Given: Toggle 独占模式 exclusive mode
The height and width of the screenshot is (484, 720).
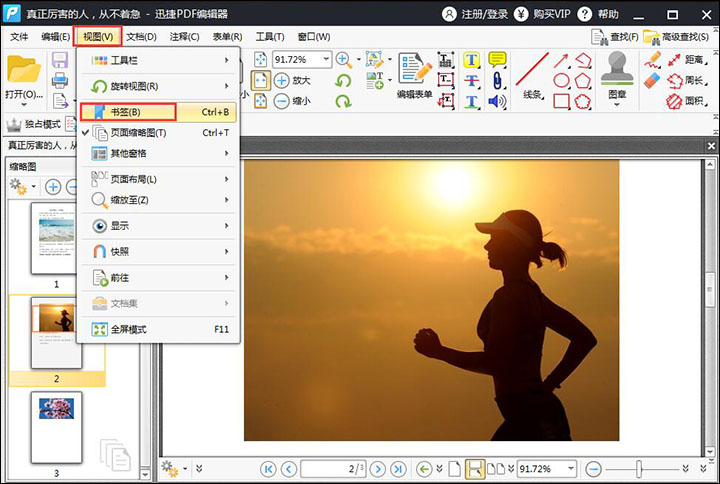Looking at the screenshot, I should (x=34, y=124).
